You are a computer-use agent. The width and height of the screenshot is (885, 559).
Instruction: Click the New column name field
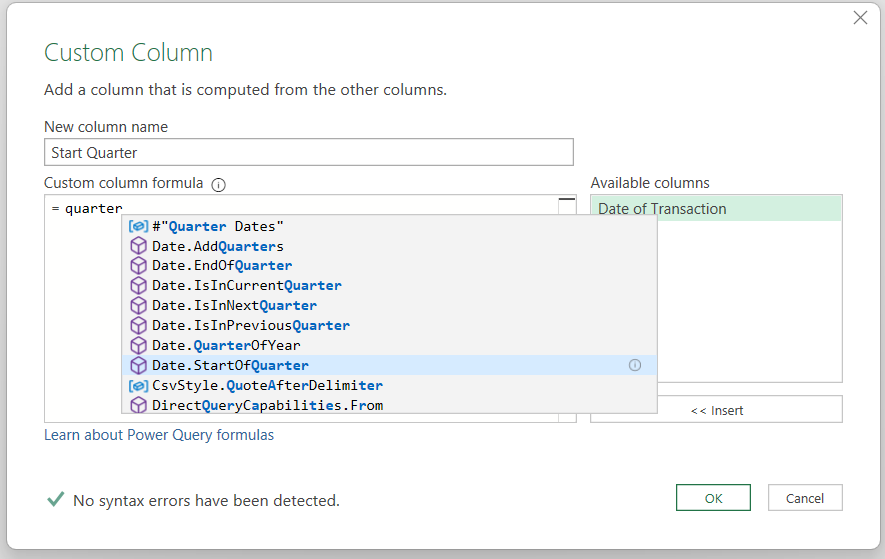309,152
